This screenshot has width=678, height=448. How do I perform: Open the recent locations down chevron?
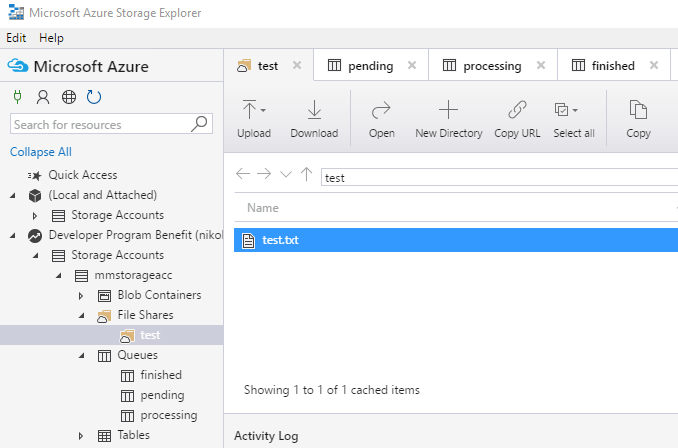286,174
